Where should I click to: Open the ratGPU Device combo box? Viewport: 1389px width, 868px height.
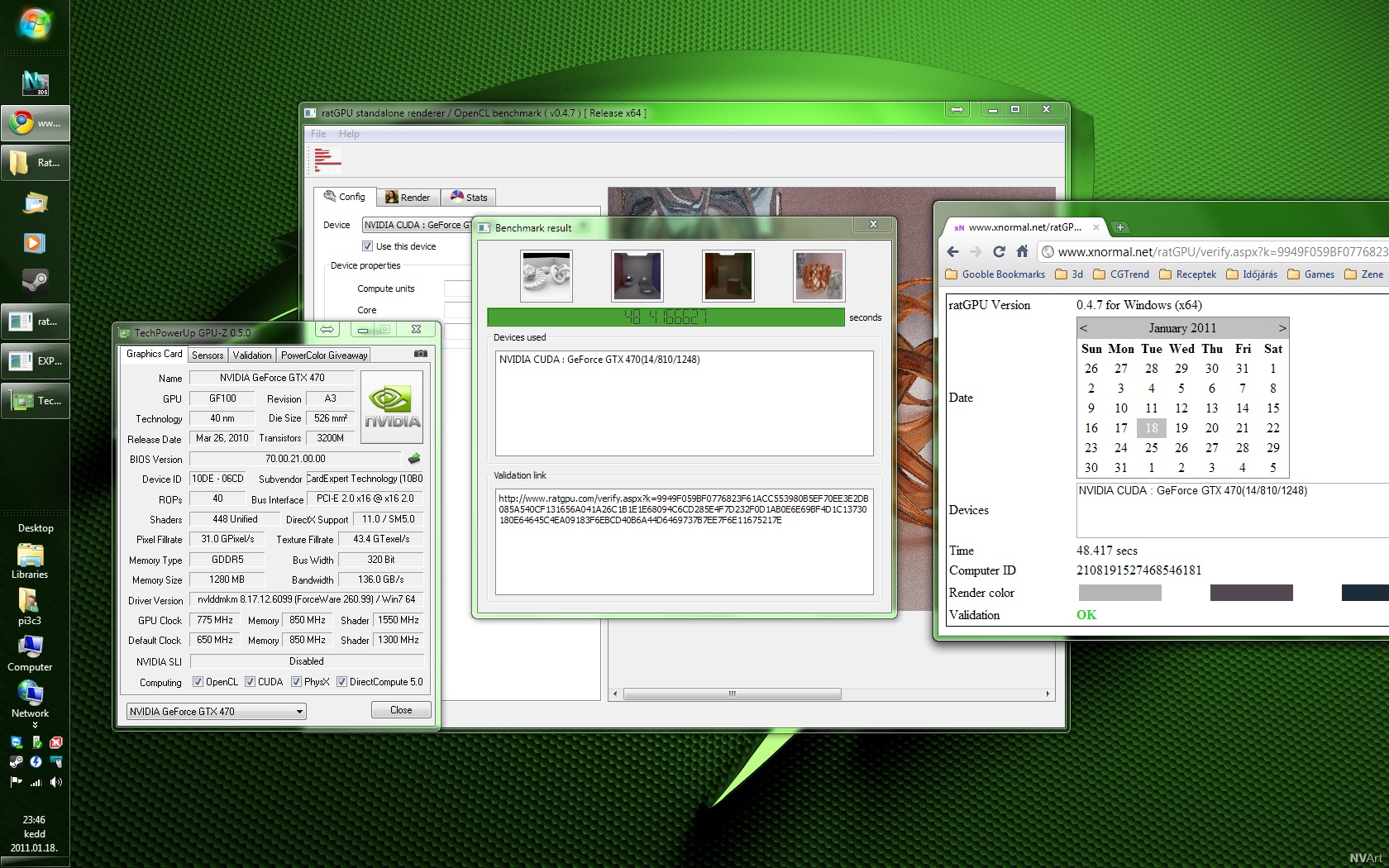click(417, 225)
